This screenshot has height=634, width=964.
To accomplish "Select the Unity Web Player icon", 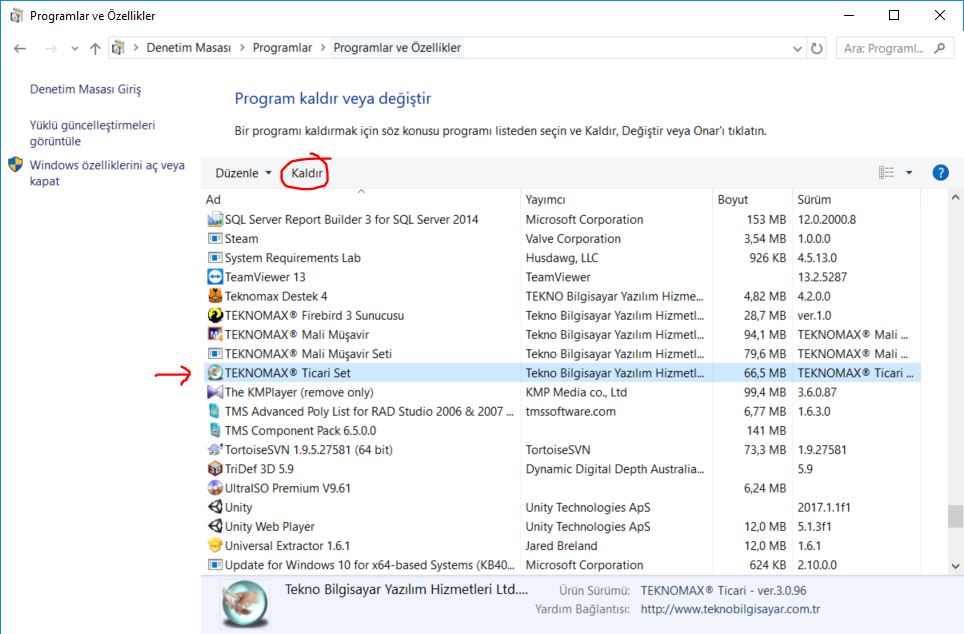I will pos(215,527).
